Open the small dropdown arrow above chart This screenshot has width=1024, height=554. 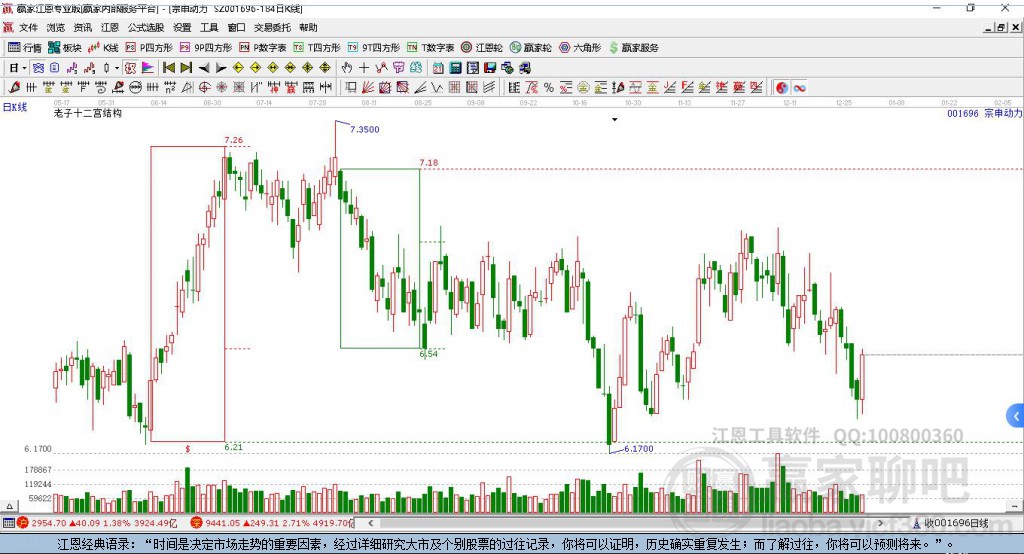click(x=615, y=120)
